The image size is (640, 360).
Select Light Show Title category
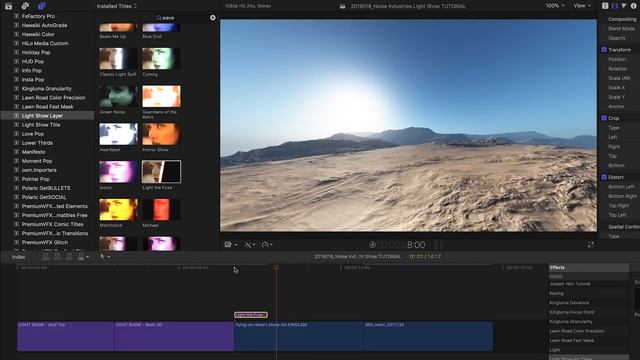click(x=41, y=125)
